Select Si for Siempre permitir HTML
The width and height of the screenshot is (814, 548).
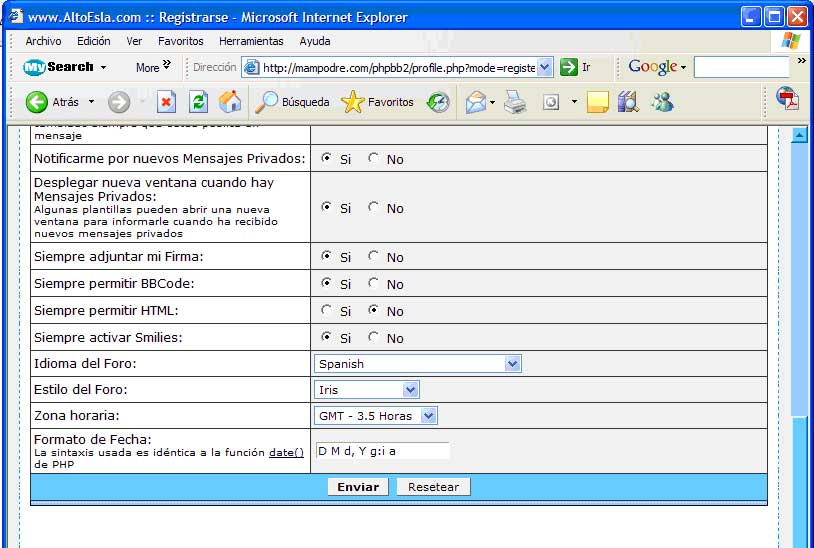327,311
